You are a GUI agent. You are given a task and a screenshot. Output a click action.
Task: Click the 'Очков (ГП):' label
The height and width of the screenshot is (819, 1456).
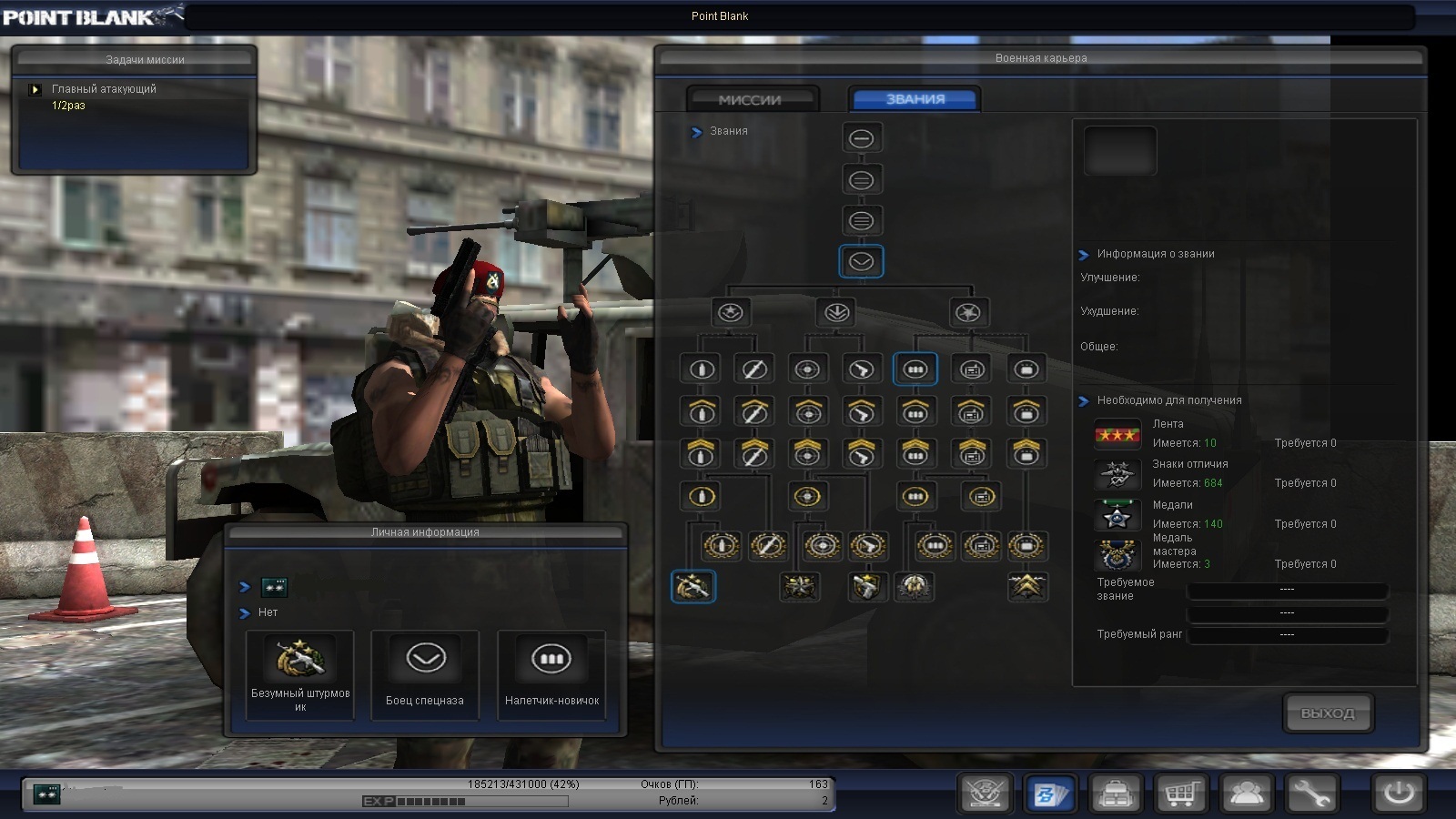pos(669,784)
